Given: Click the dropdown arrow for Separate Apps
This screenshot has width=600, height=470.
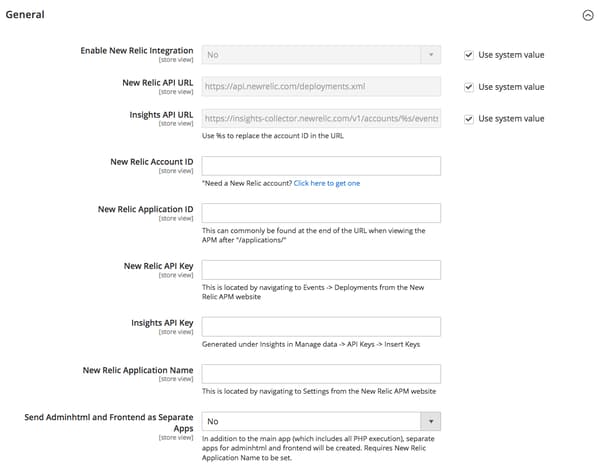Looking at the screenshot, I should [430, 422].
